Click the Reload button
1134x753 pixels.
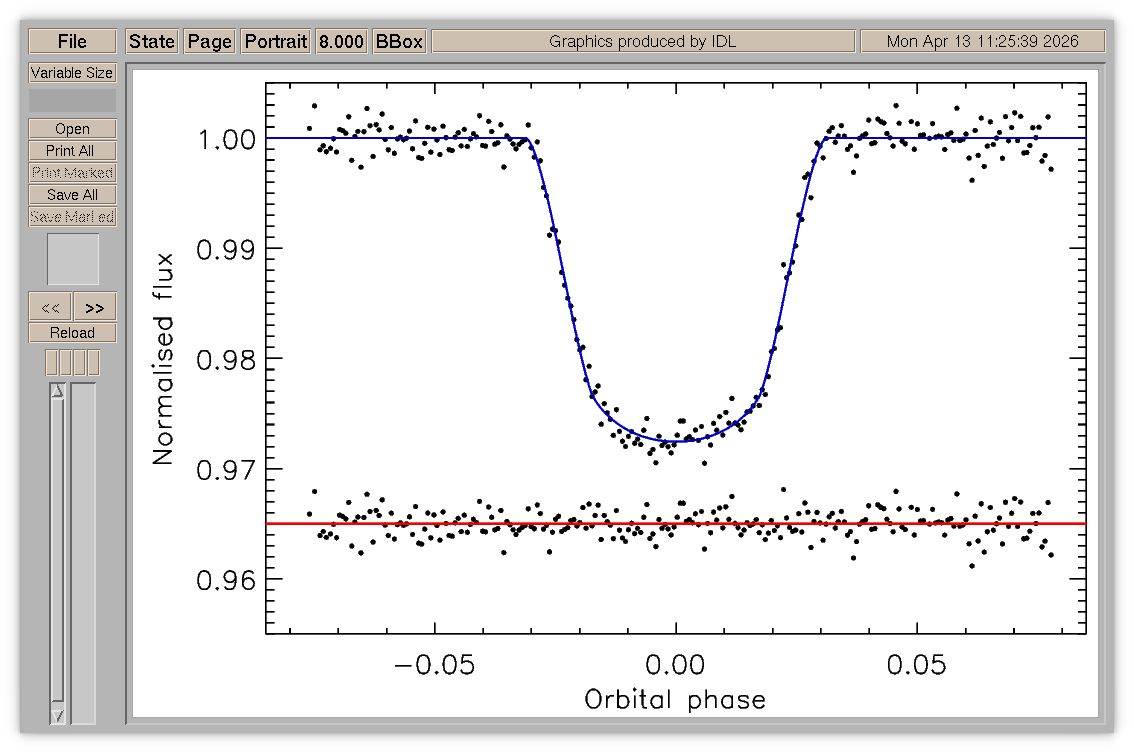pyautogui.click(x=72, y=333)
